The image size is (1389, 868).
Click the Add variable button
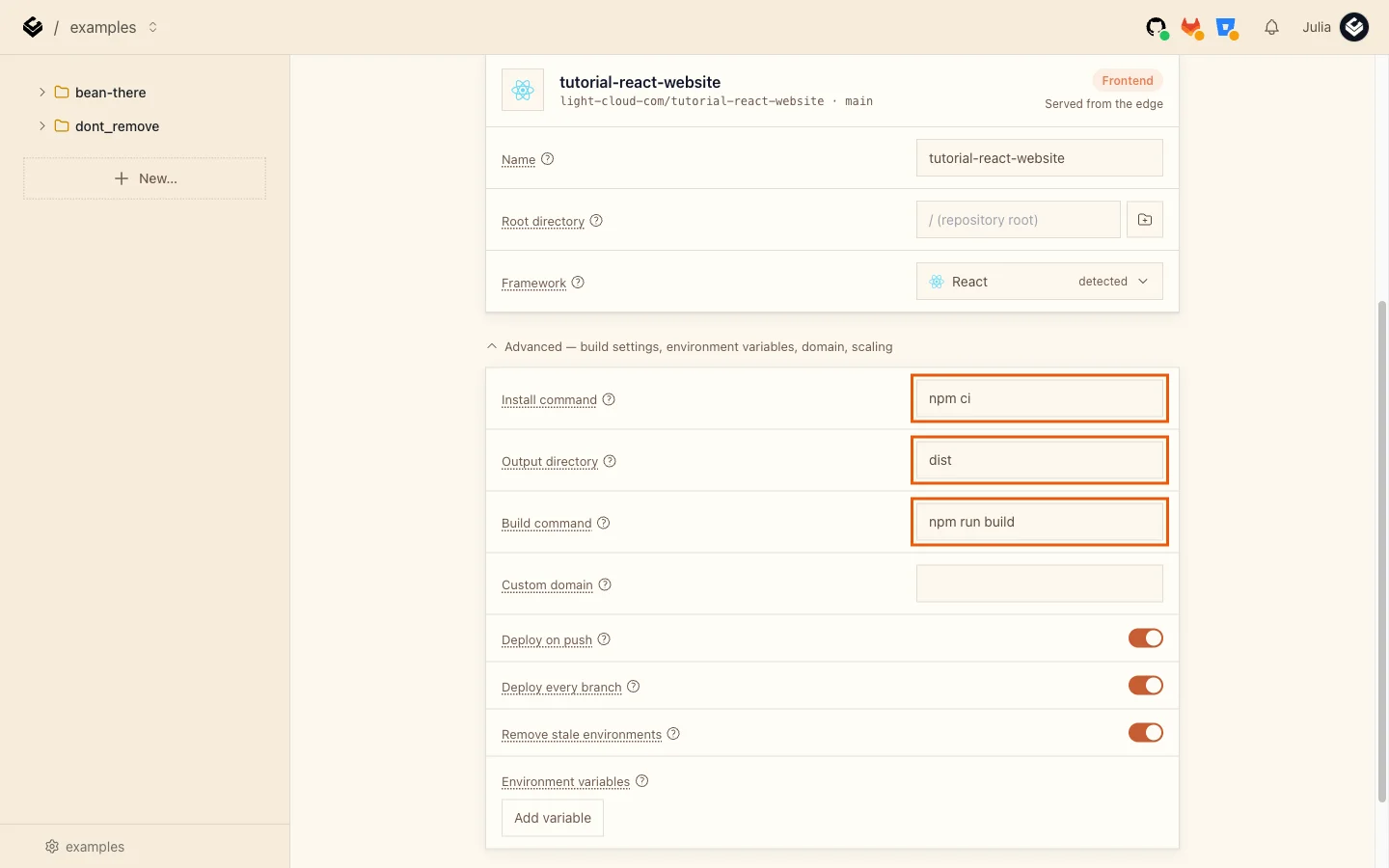click(553, 818)
